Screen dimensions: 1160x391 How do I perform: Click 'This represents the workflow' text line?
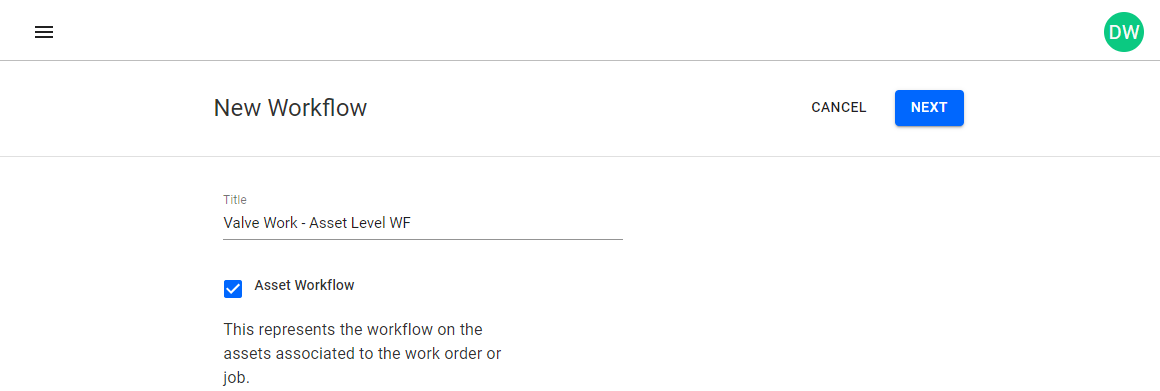(x=353, y=328)
